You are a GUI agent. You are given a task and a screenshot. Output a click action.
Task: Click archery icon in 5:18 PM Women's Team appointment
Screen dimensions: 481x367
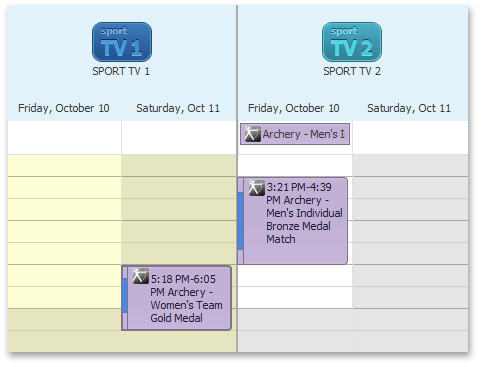pos(140,276)
